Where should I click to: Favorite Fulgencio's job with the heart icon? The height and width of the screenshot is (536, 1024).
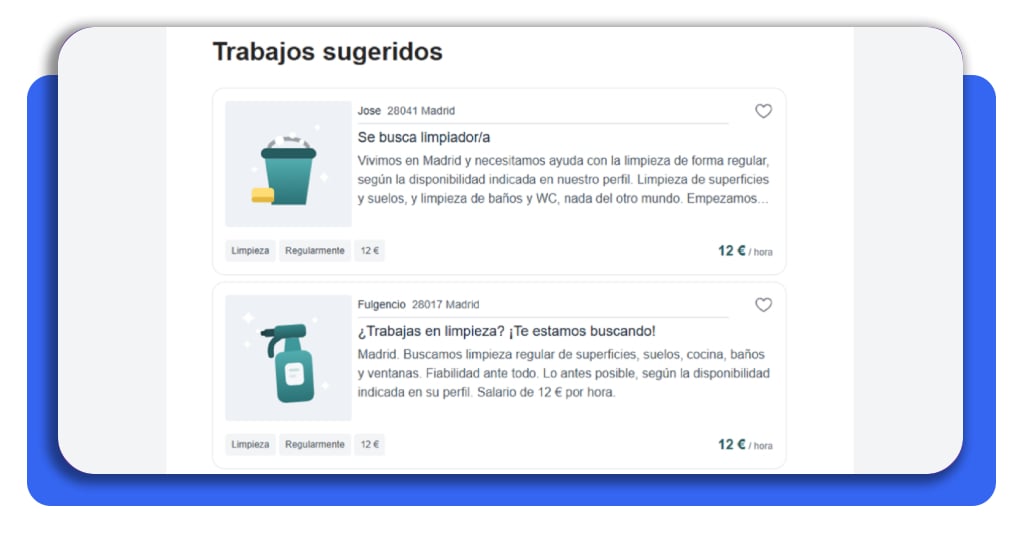click(x=763, y=305)
